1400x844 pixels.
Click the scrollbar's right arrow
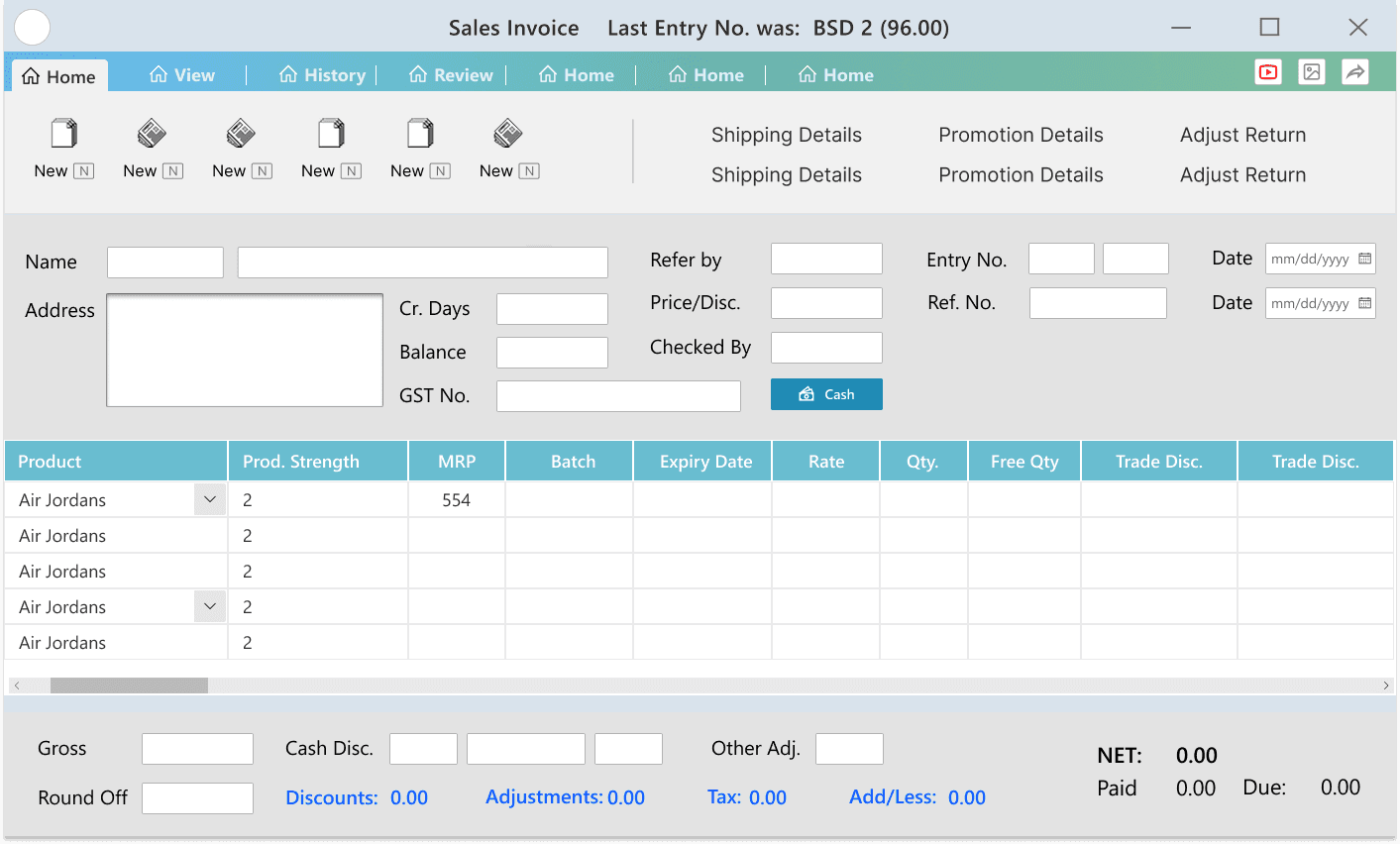(1385, 686)
